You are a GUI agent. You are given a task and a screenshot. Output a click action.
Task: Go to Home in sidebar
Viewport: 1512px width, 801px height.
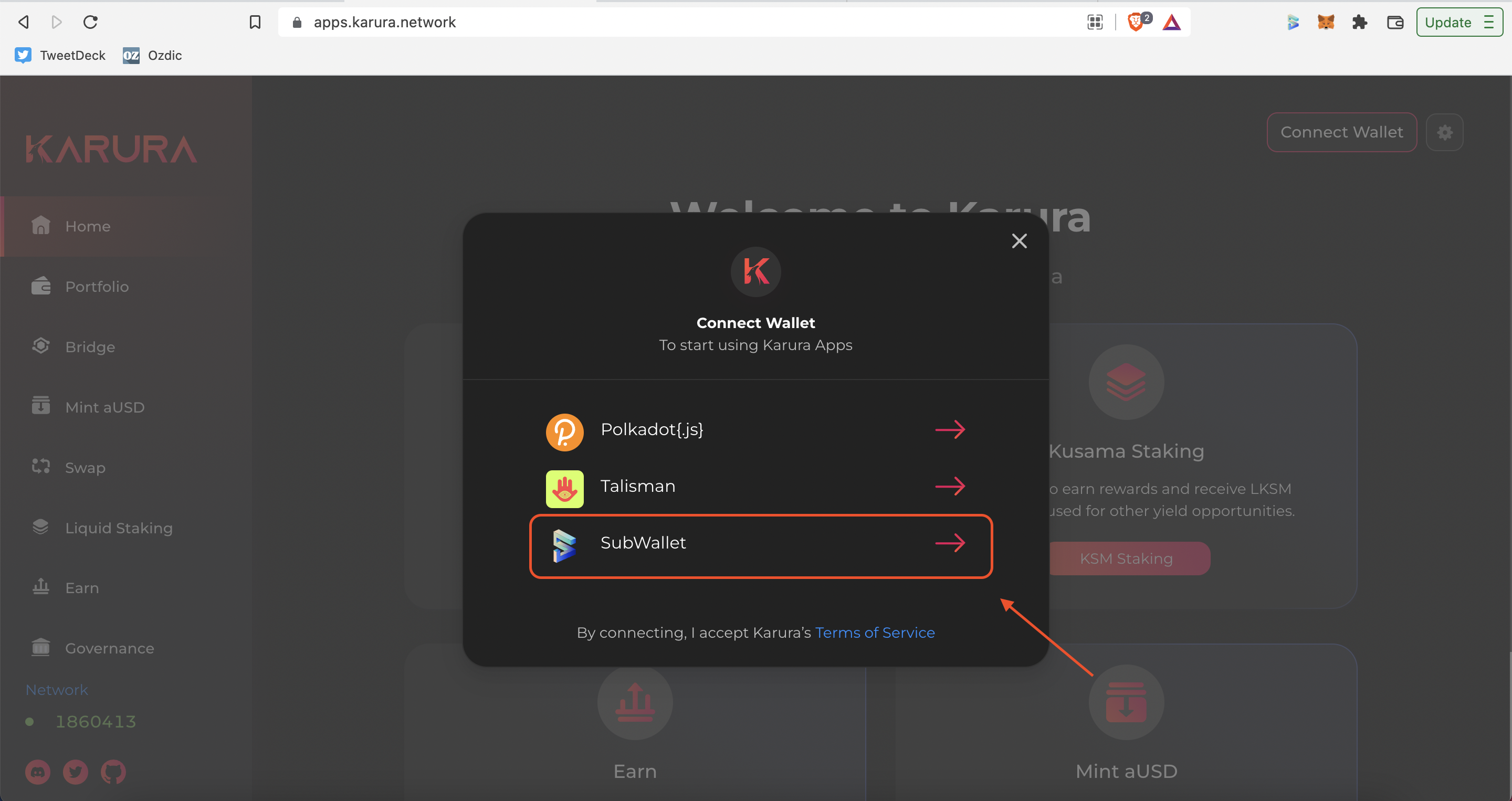(x=126, y=226)
